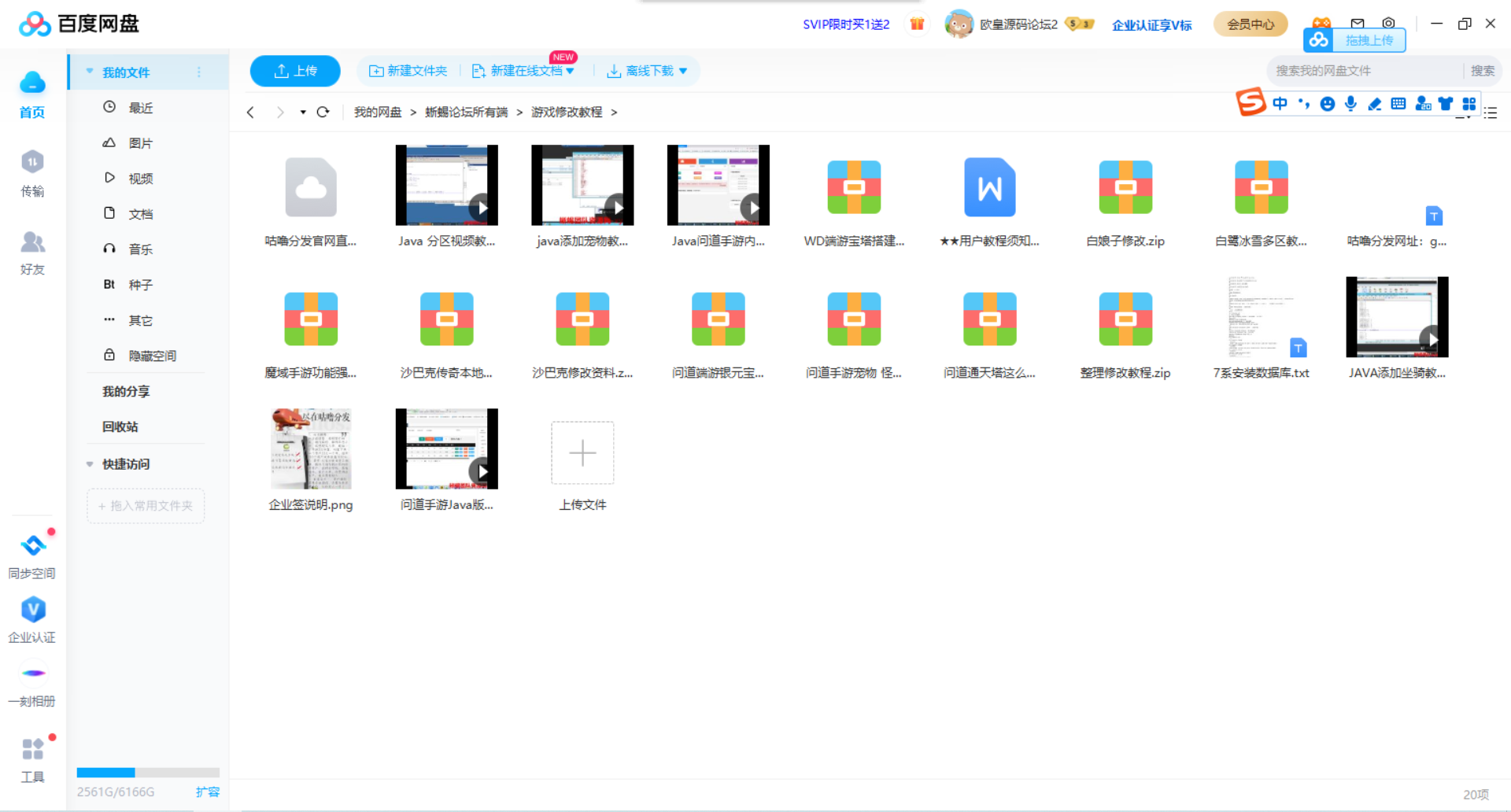Open Sogou skin shirt icon
The height and width of the screenshot is (812, 1511).
(1446, 104)
